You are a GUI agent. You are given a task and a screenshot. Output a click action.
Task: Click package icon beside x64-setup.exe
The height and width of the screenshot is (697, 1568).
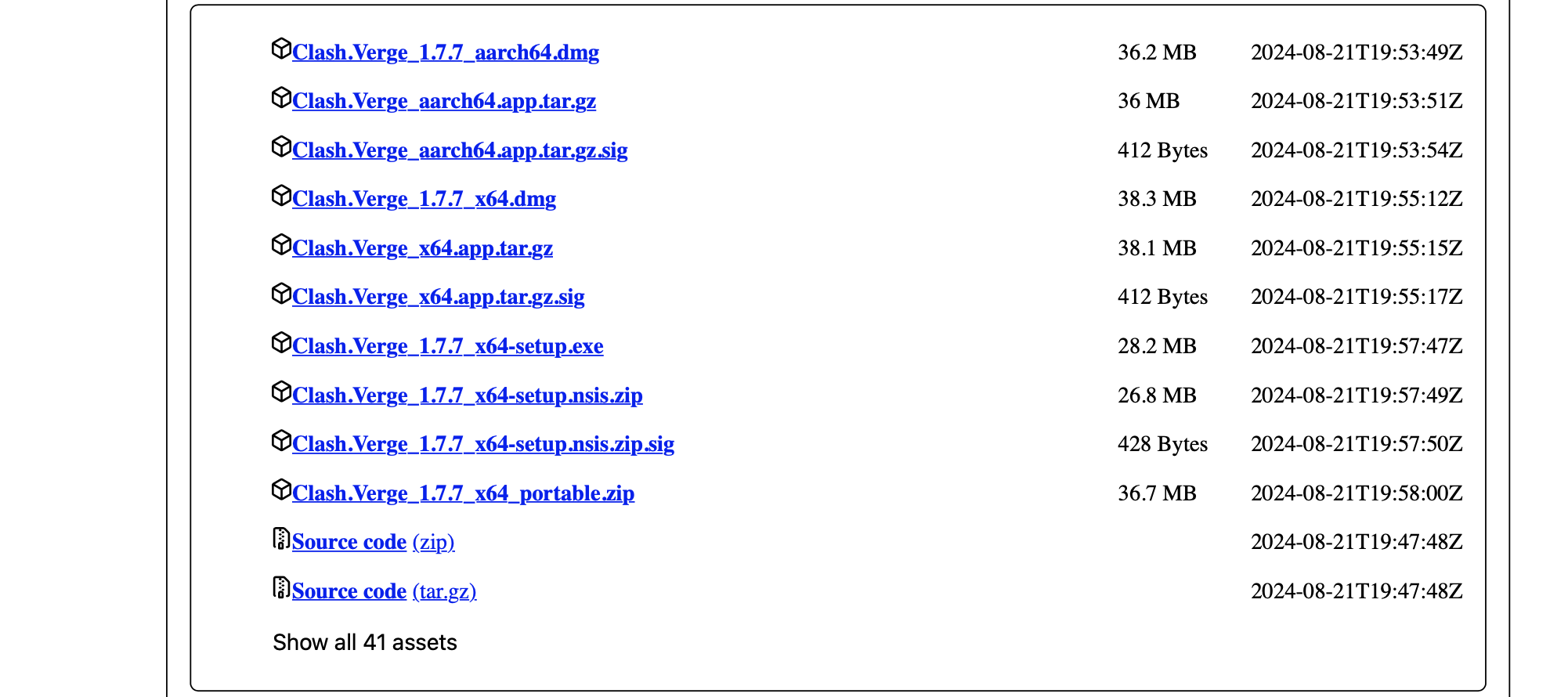coord(282,342)
